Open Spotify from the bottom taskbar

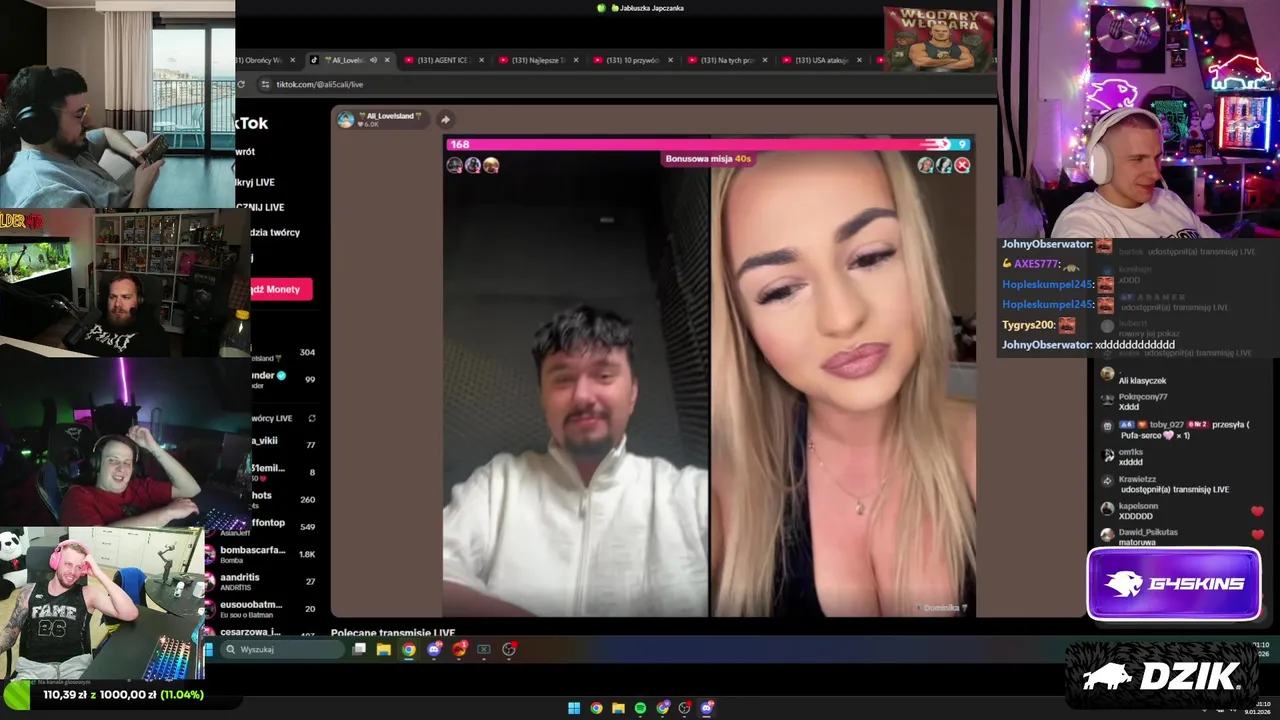click(640, 708)
